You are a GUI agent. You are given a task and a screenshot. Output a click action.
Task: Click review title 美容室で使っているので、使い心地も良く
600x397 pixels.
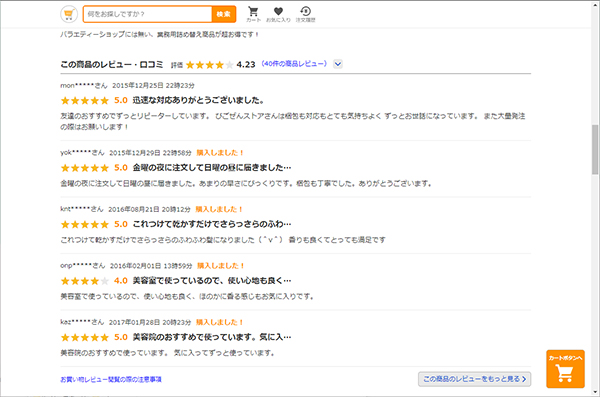click(x=212, y=281)
